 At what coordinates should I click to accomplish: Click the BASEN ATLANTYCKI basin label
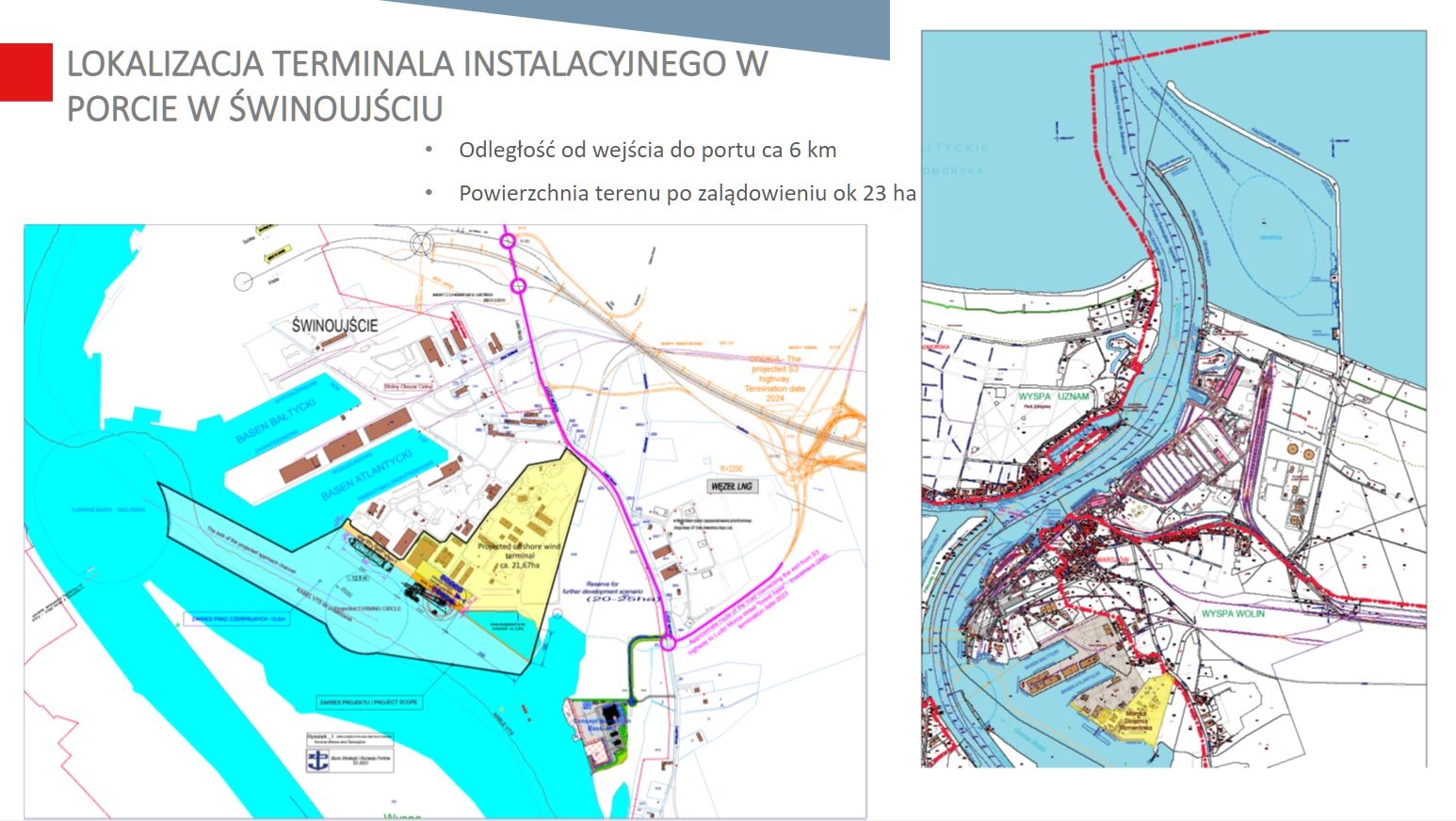pyautogui.click(x=366, y=475)
